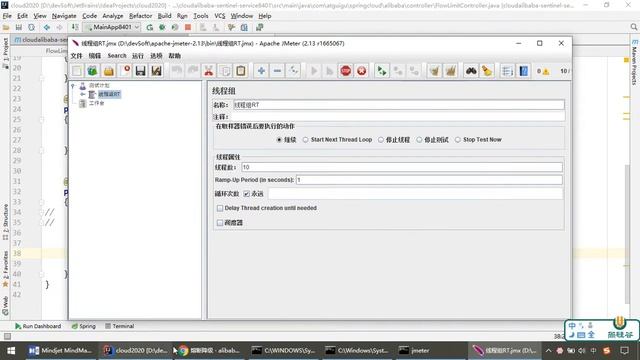Reset search with the yellow brush icon
The height and width of the screenshot is (360, 640).
(487, 71)
